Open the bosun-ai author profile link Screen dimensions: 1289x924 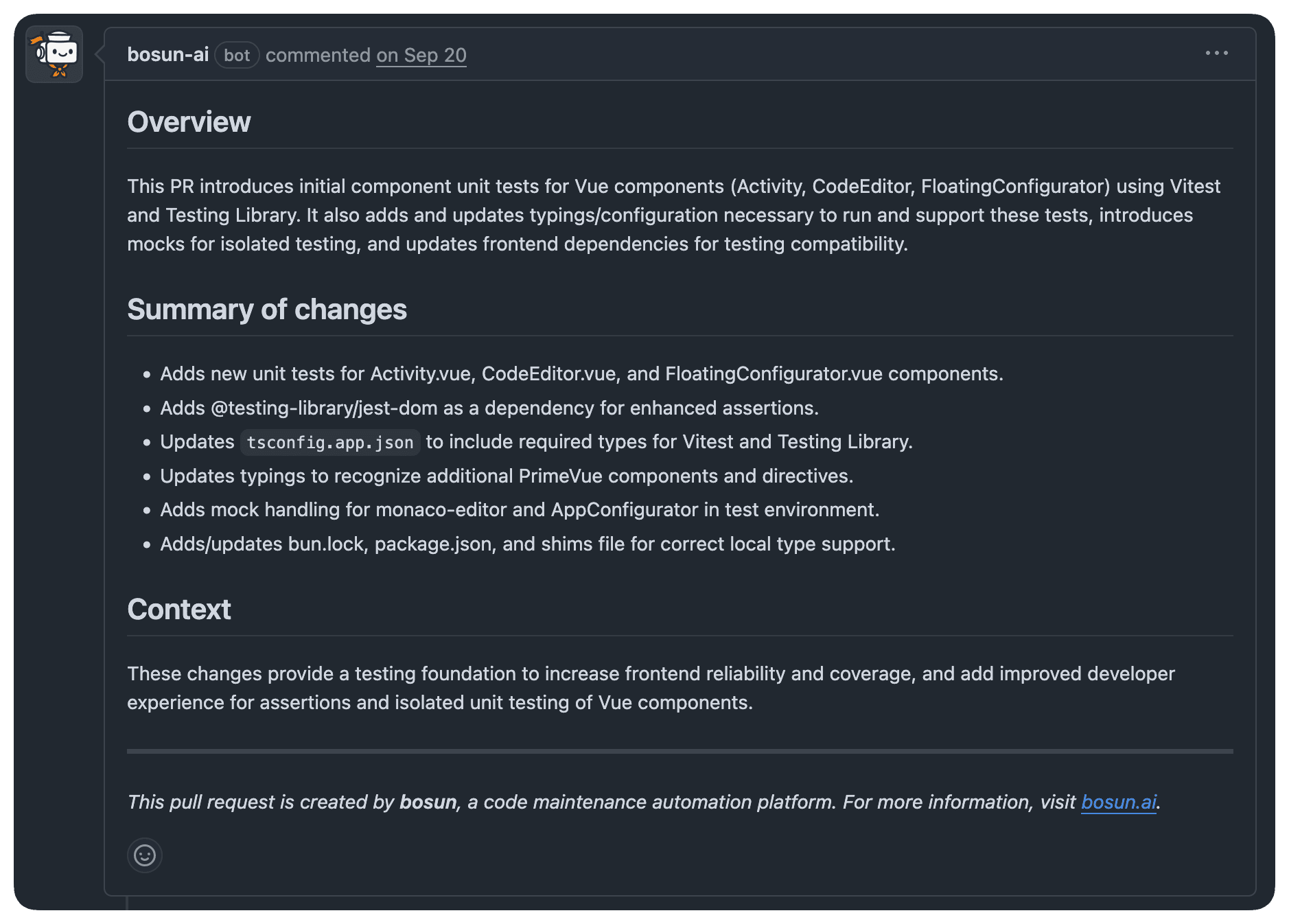click(x=167, y=55)
